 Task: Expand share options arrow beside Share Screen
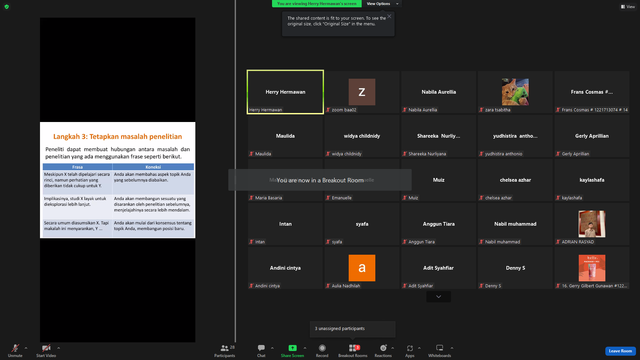(x=305, y=348)
